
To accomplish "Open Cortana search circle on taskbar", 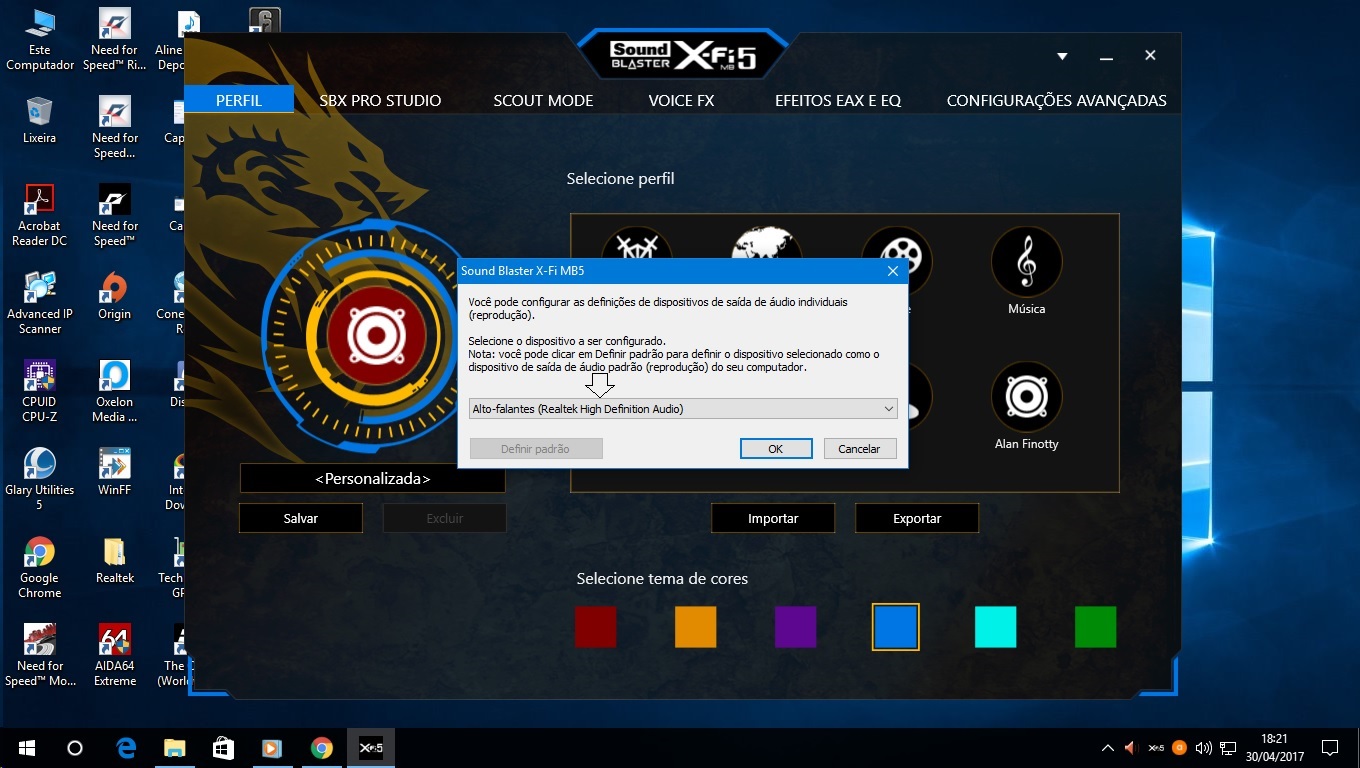I will pyautogui.click(x=74, y=748).
